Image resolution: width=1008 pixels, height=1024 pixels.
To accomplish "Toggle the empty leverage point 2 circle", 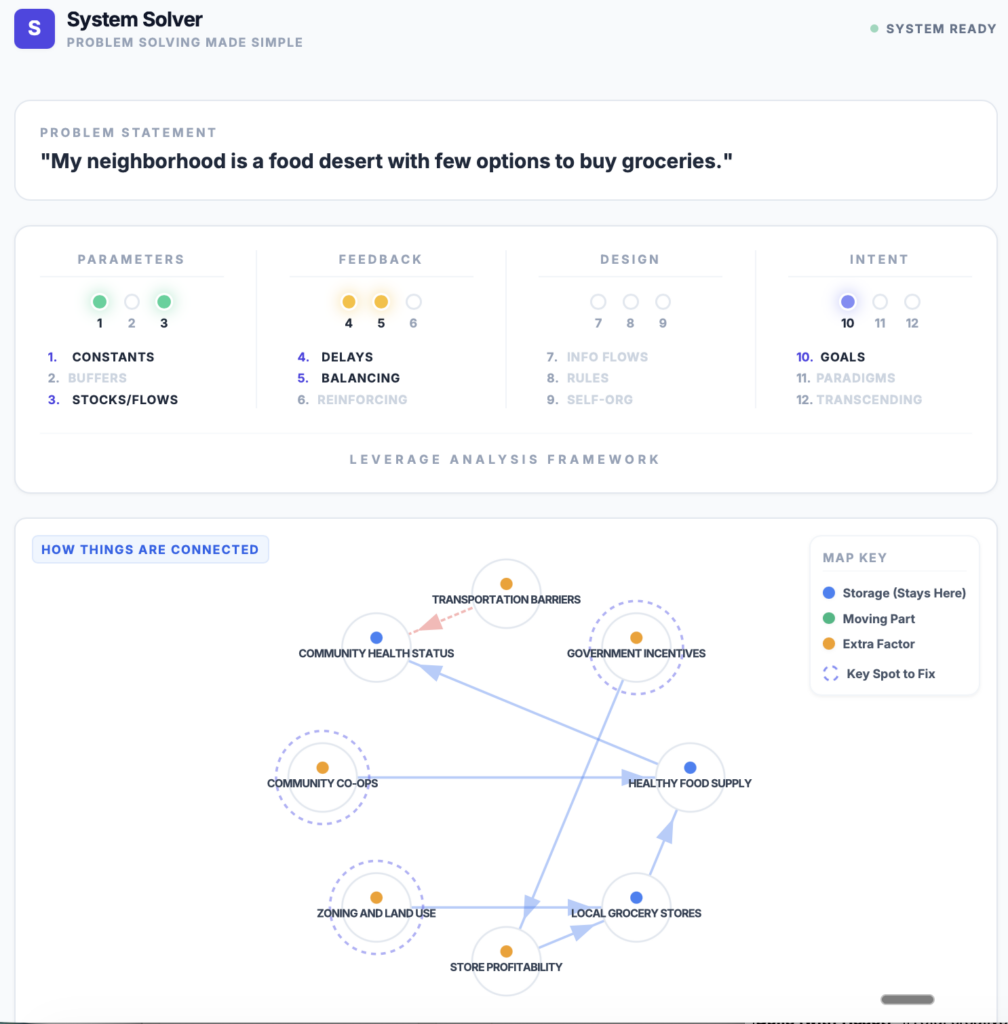I will 132,301.
